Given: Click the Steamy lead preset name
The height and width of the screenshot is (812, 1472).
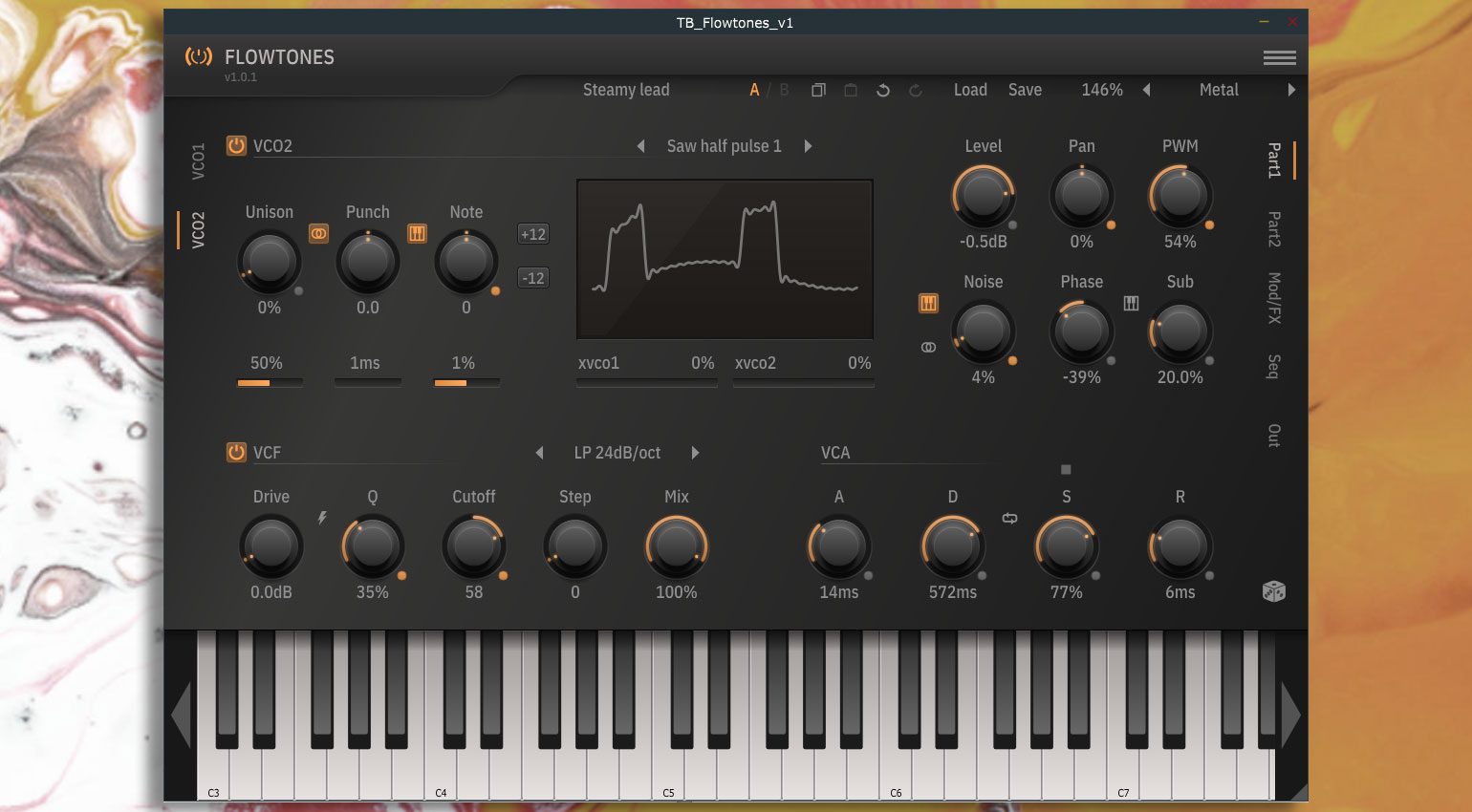Looking at the screenshot, I should click(x=626, y=90).
